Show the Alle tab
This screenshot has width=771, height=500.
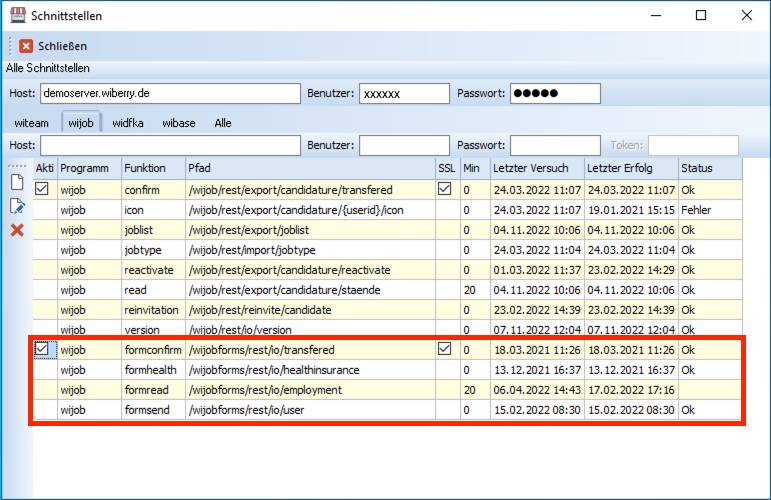(x=222, y=123)
